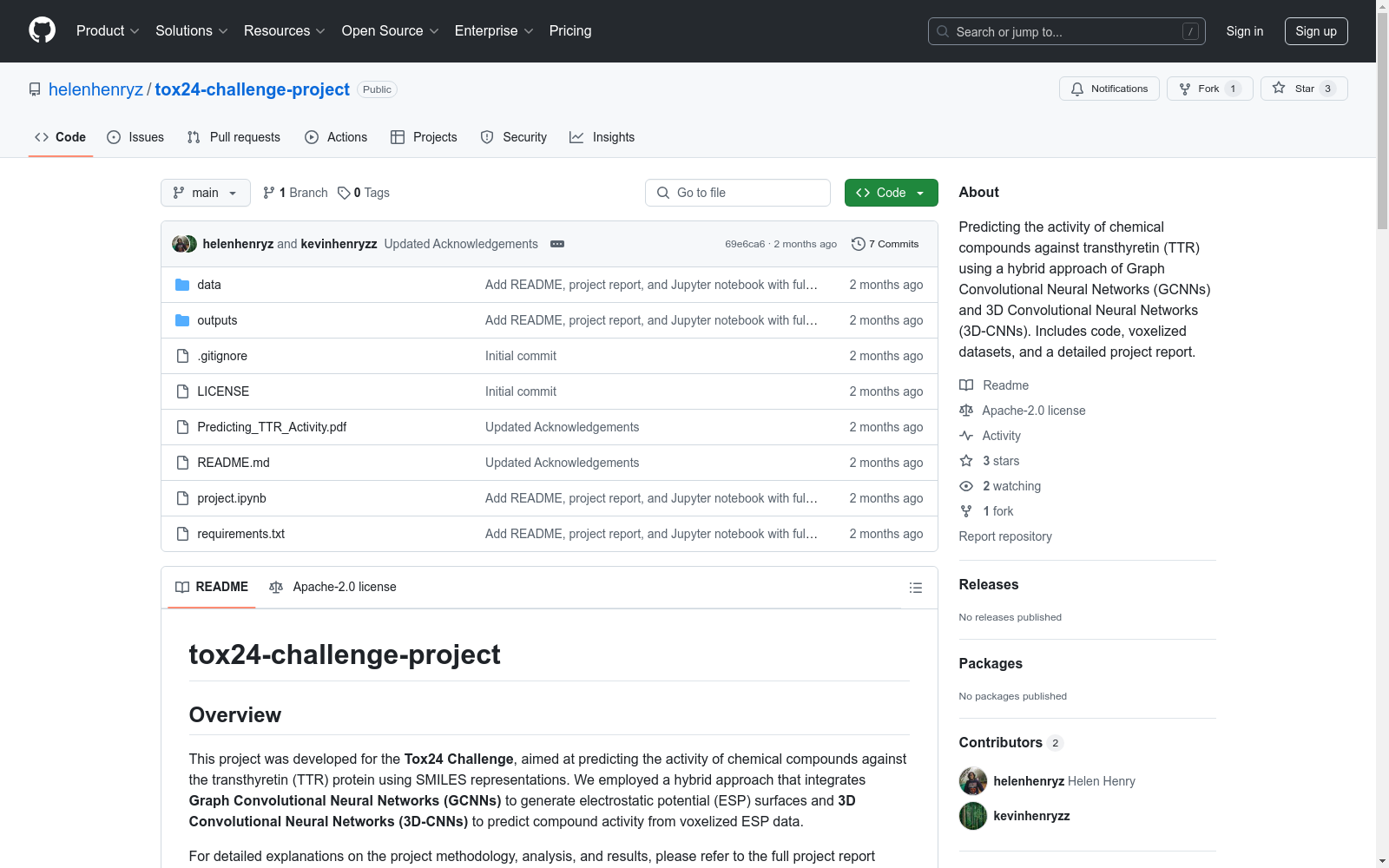Image resolution: width=1389 pixels, height=868 pixels.
Task: Expand the Solutions navigation menu
Action: click(192, 31)
